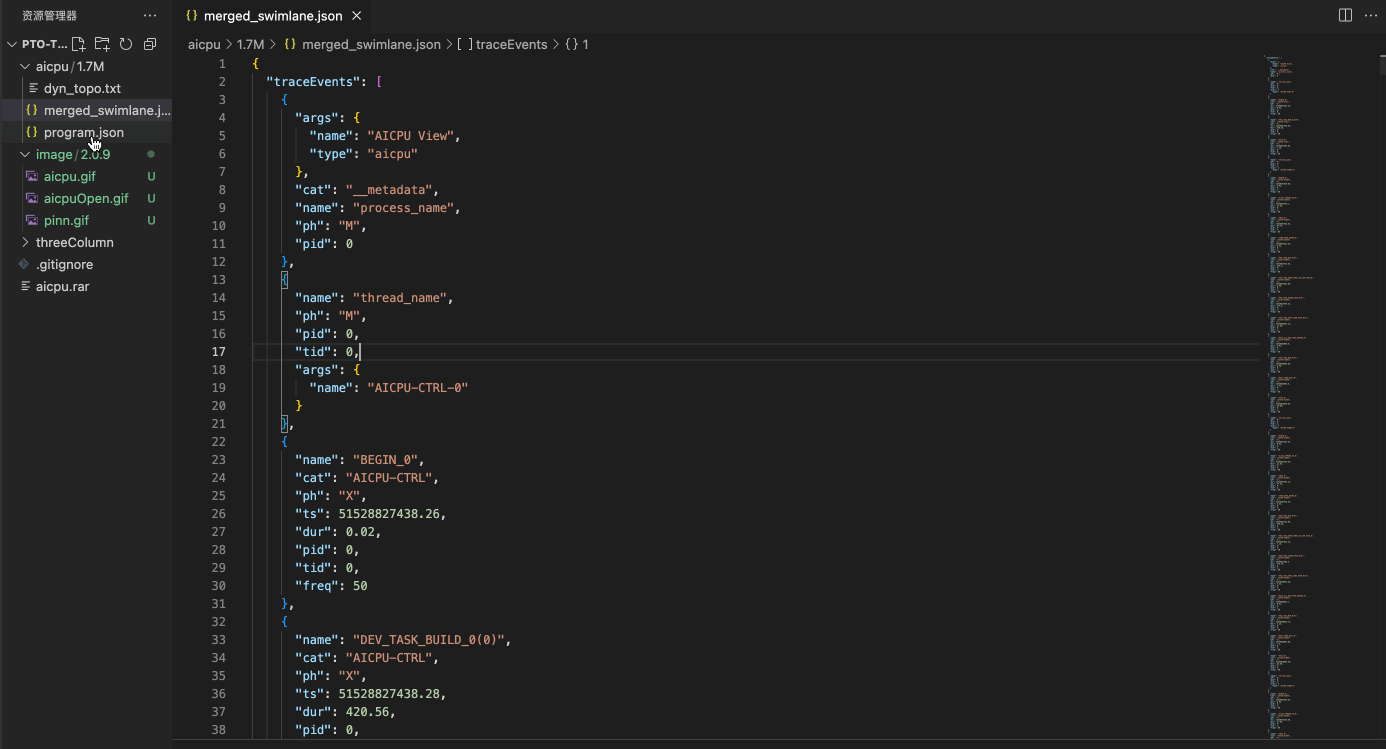This screenshot has height=749, width=1386.
Task: Collapse all folders in the explorer
Action: click(150, 44)
